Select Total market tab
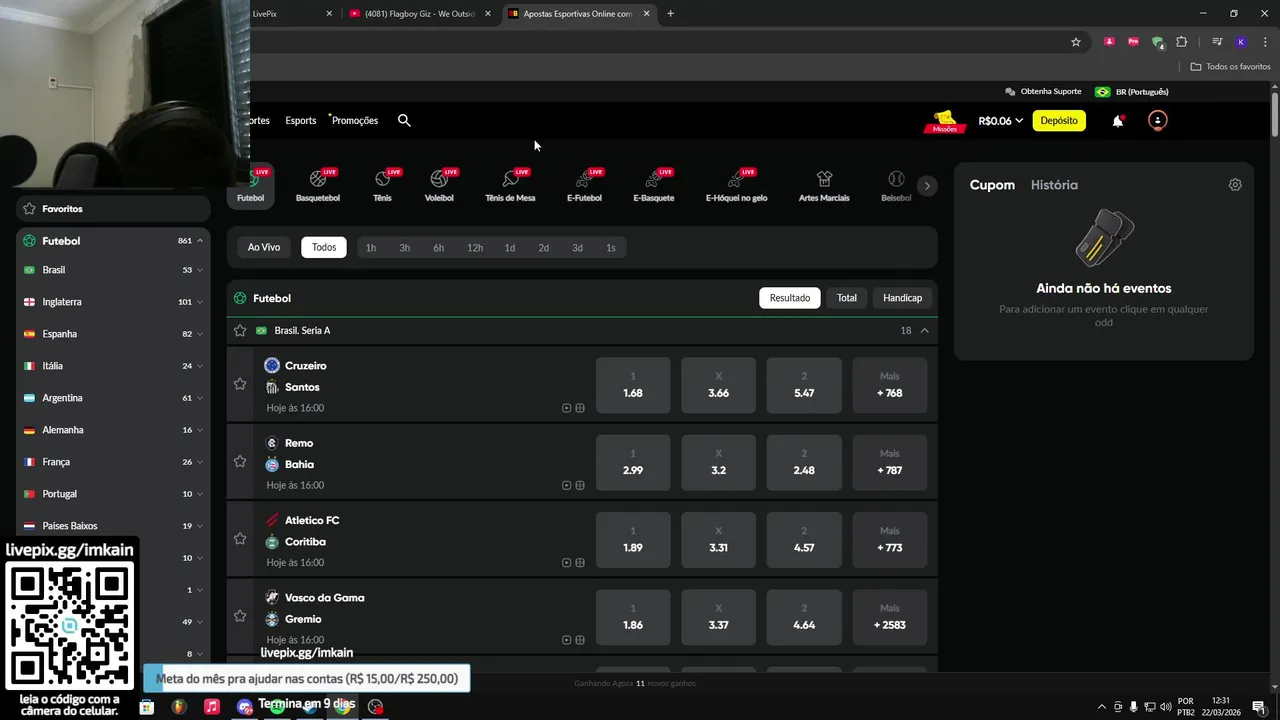Viewport: 1280px width, 720px height. point(847,298)
